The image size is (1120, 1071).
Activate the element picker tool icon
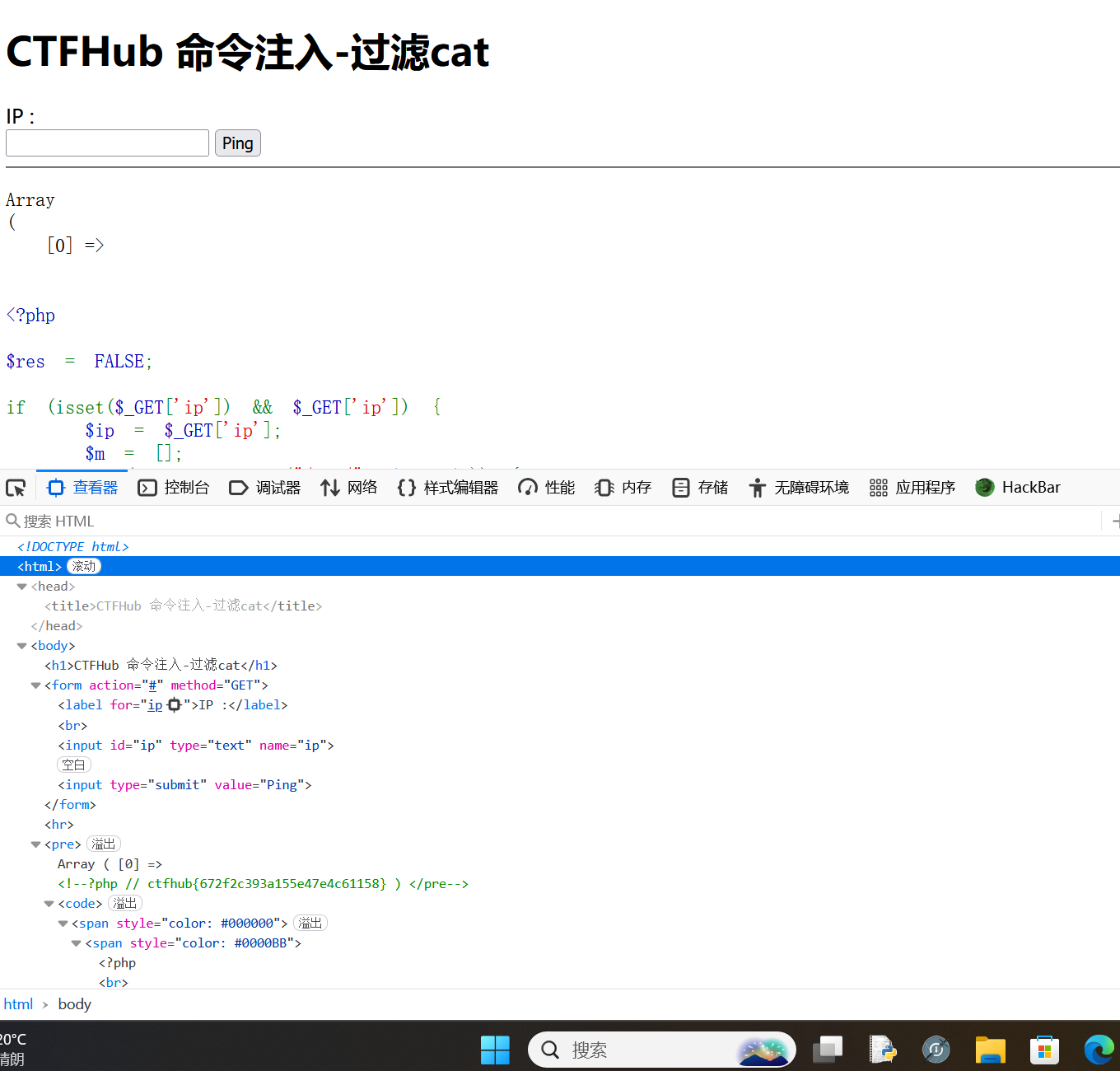(16, 488)
